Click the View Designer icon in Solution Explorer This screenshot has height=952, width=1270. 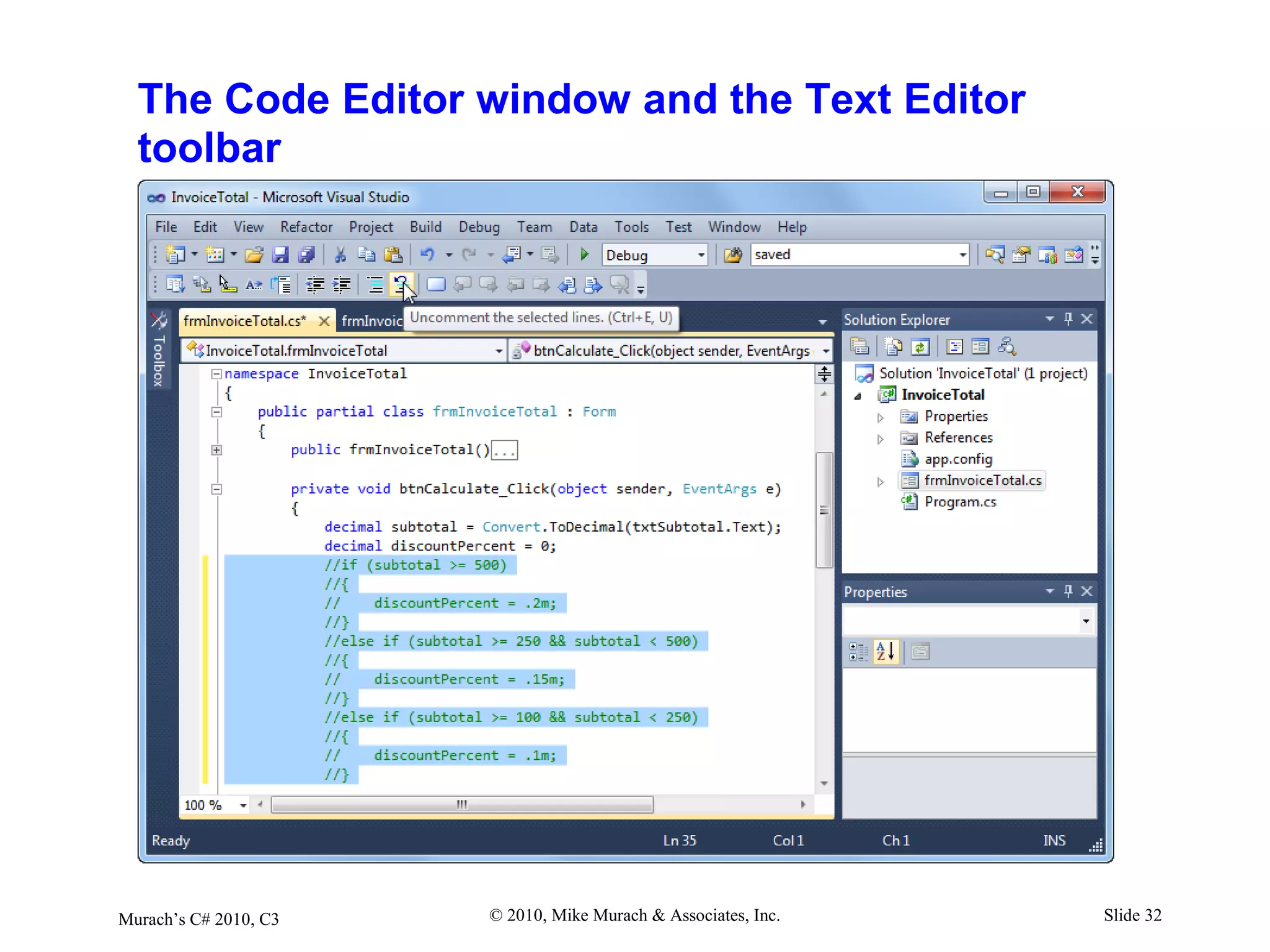coord(980,346)
